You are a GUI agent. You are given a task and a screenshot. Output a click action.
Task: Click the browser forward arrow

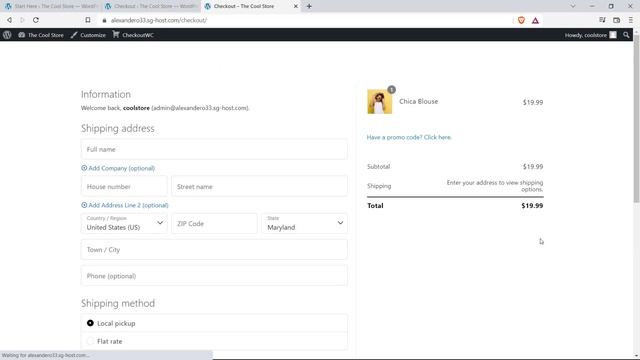coord(22,20)
